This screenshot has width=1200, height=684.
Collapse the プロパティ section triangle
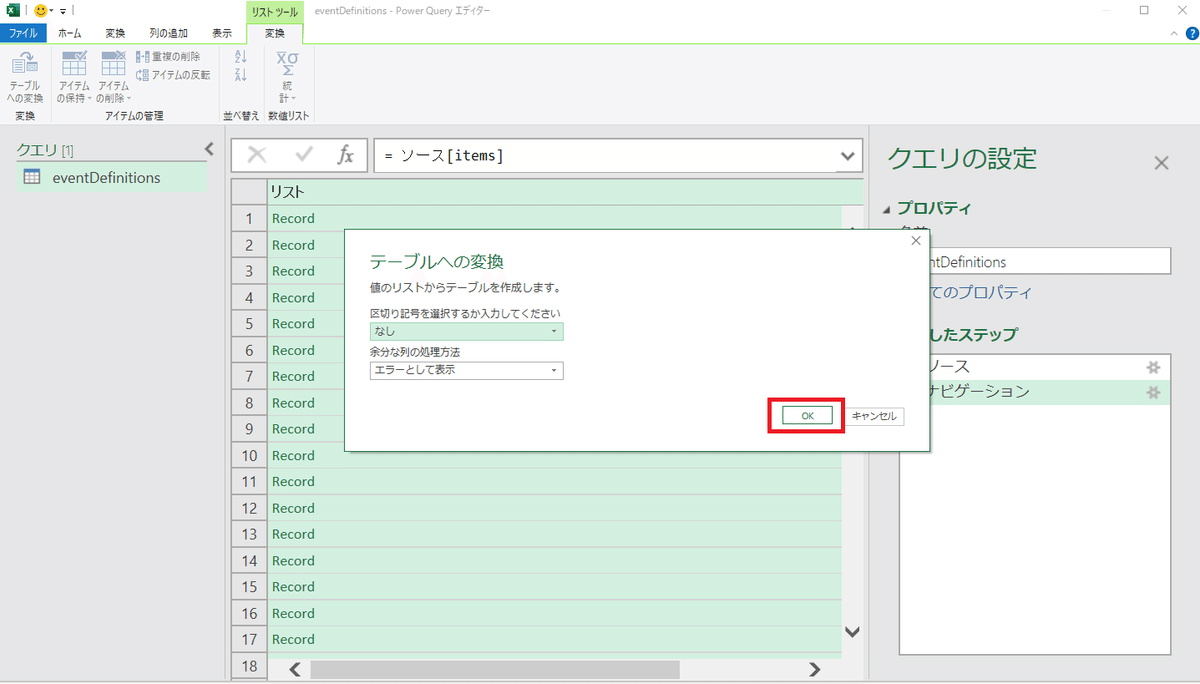point(887,209)
